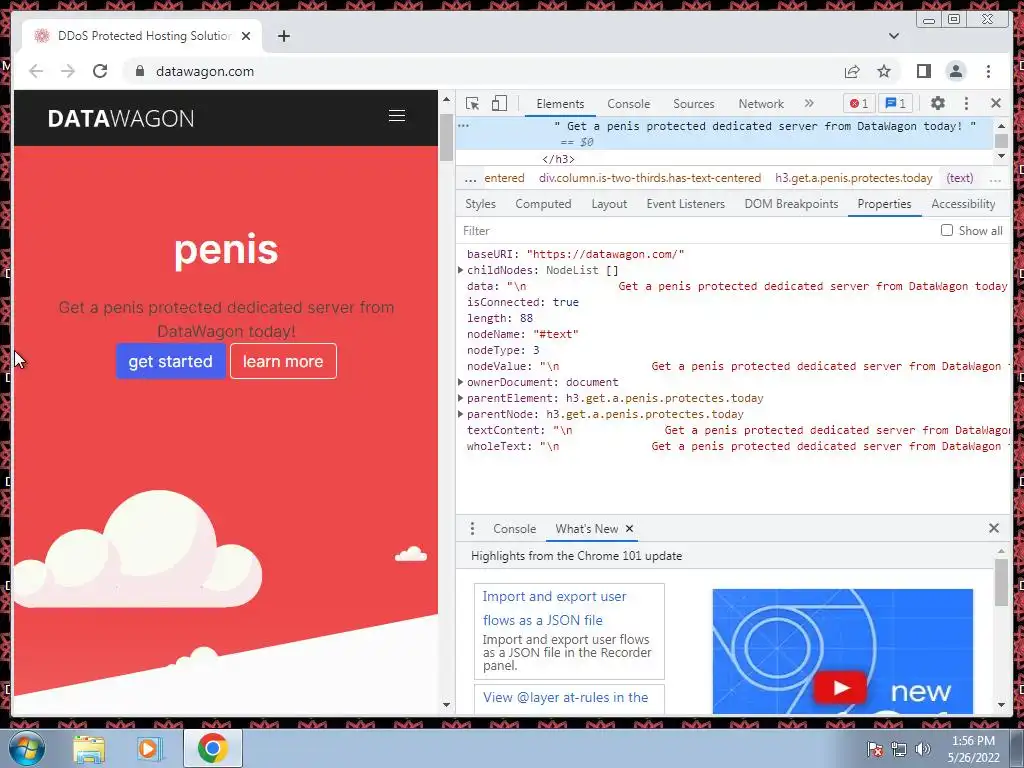Open Windows Media Player taskbar icon
This screenshot has width=1024, height=768.
click(149, 749)
